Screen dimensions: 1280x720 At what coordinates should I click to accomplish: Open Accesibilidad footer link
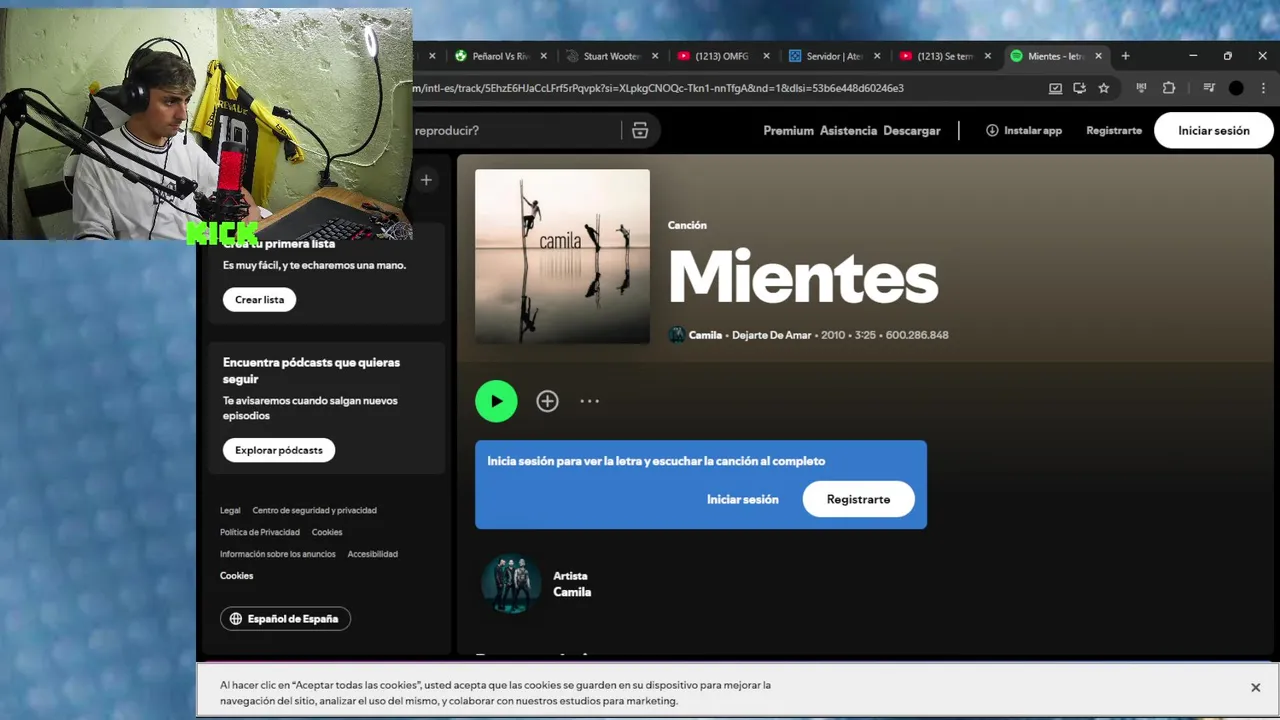(372, 554)
